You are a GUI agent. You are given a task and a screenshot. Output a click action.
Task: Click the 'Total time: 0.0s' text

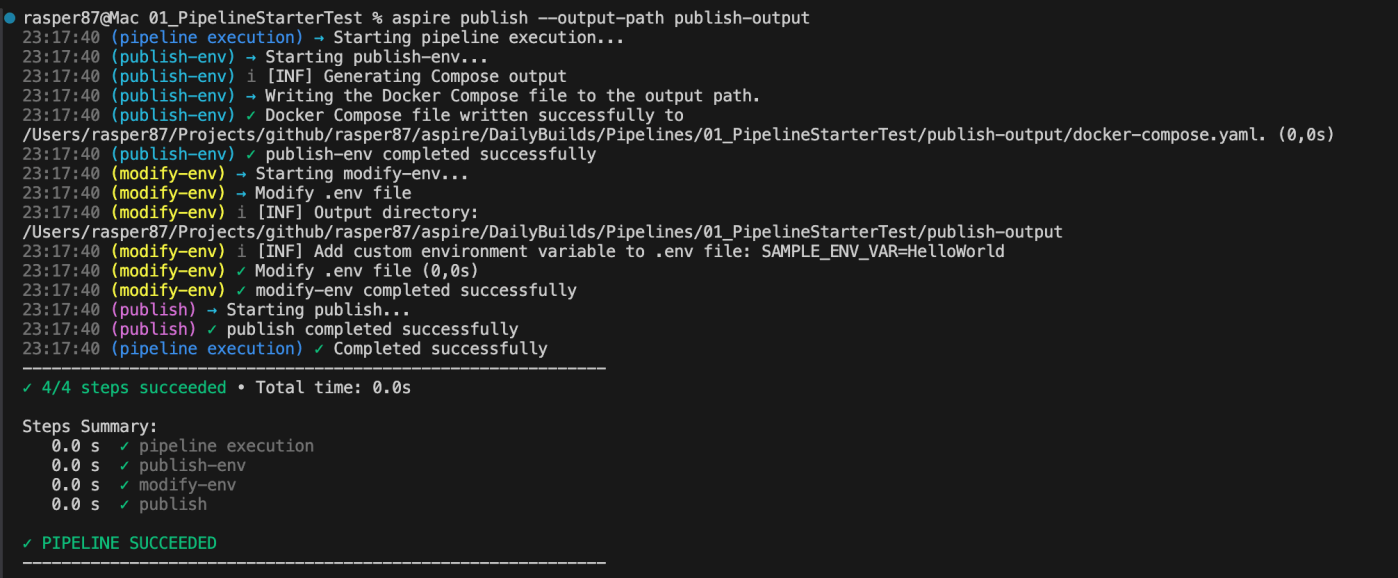click(x=333, y=387)
